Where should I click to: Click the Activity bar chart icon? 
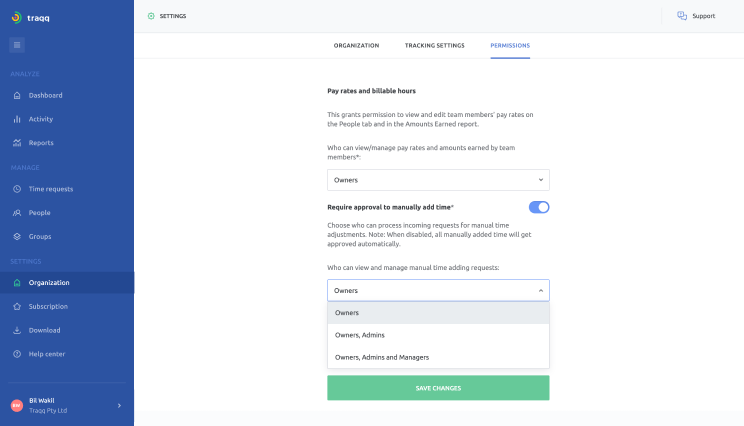pos(17,119)
